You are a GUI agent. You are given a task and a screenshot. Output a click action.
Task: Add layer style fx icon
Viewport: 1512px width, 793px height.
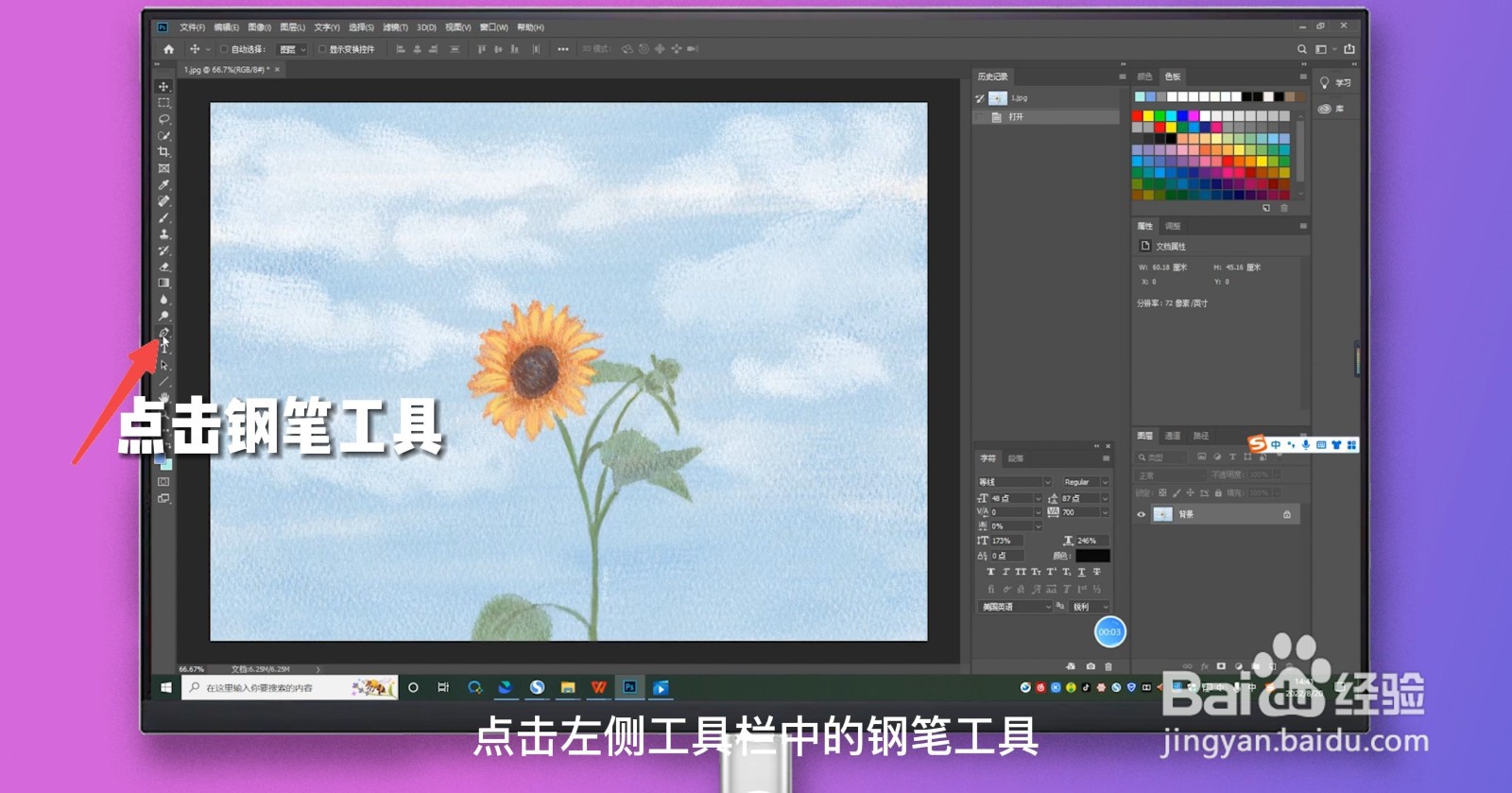click(1205, 666)
